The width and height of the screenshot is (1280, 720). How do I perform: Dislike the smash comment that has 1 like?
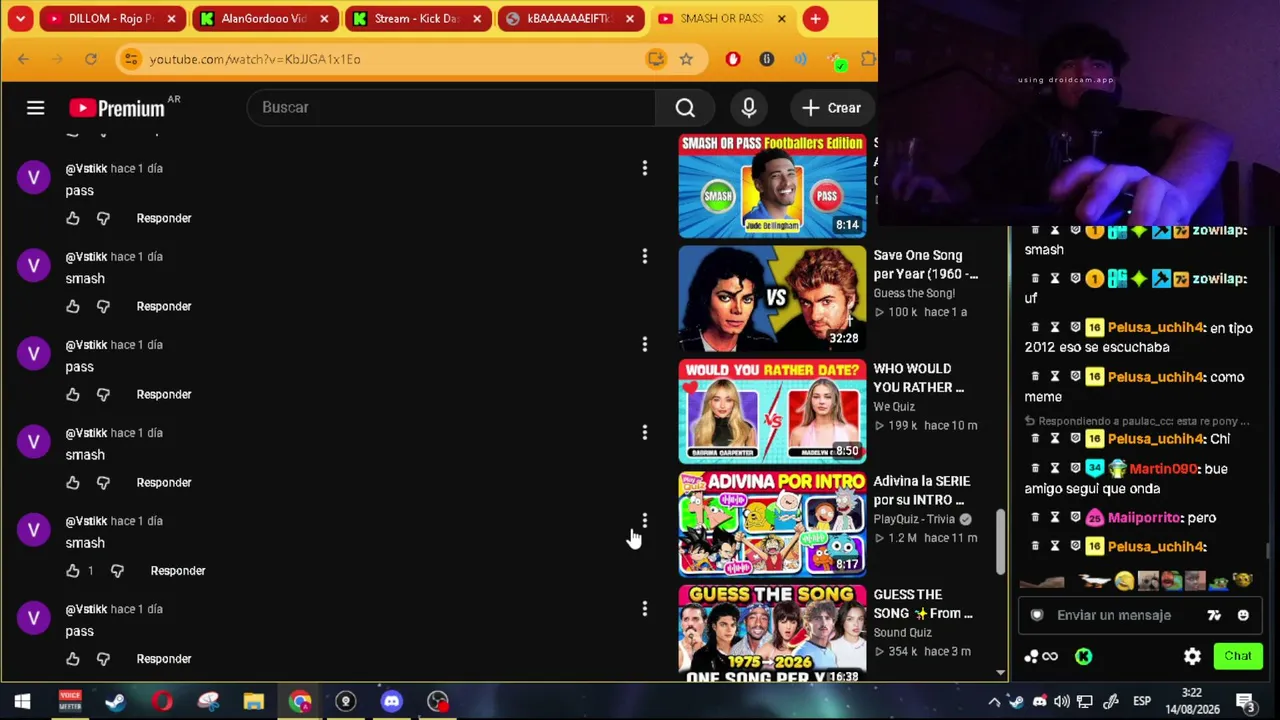(117, 571)
